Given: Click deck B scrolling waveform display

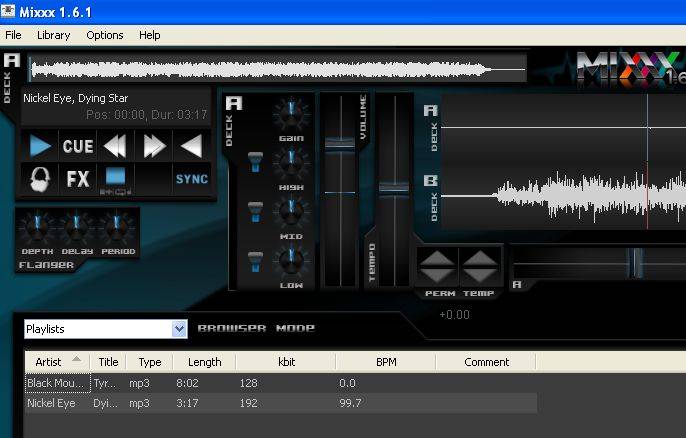Looking at the screenshot, I should 564,196.
